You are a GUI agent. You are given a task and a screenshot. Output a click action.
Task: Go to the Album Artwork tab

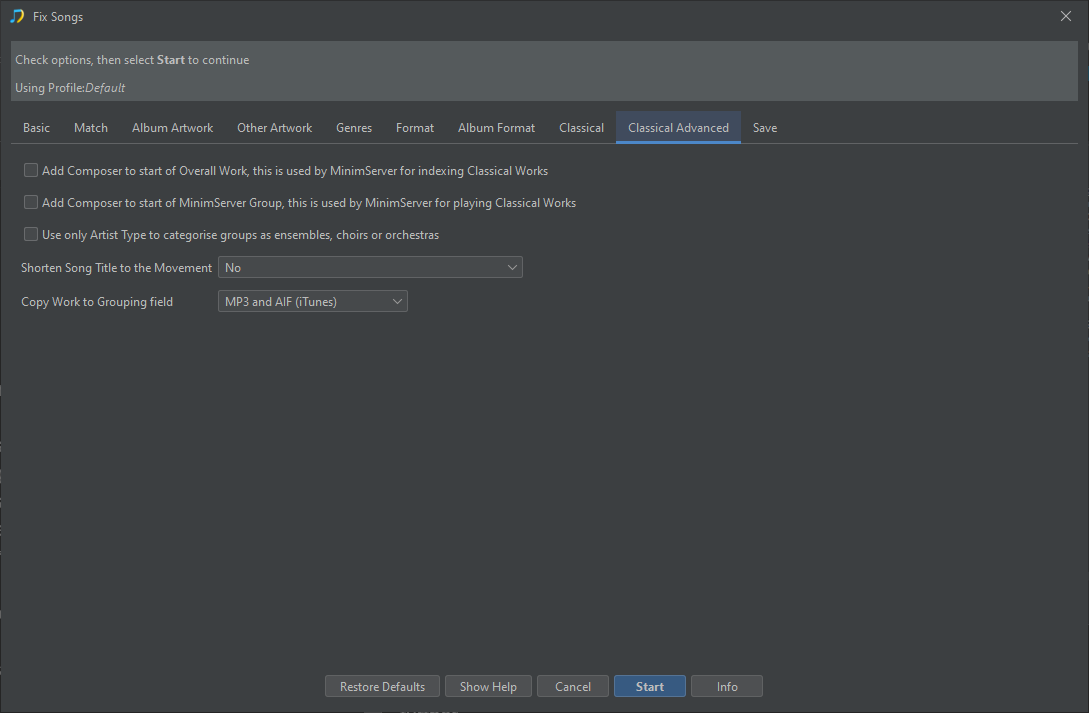[x=172, y=128]
